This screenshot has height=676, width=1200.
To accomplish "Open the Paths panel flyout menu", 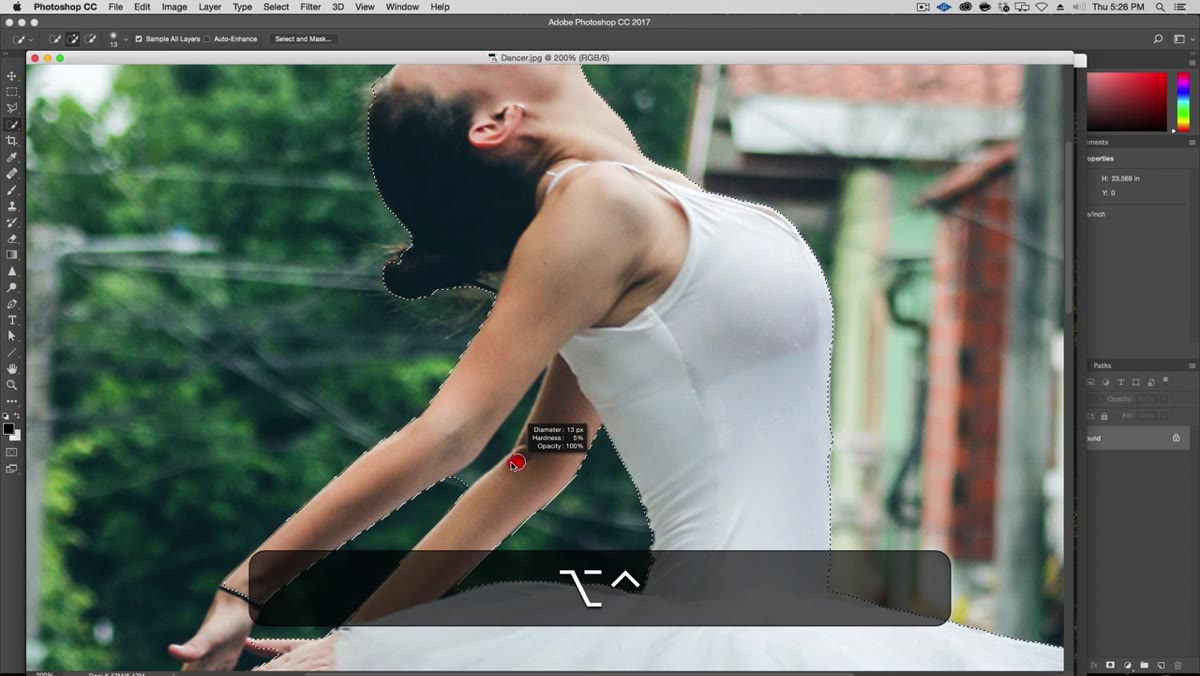I will tap(1192, 365).
